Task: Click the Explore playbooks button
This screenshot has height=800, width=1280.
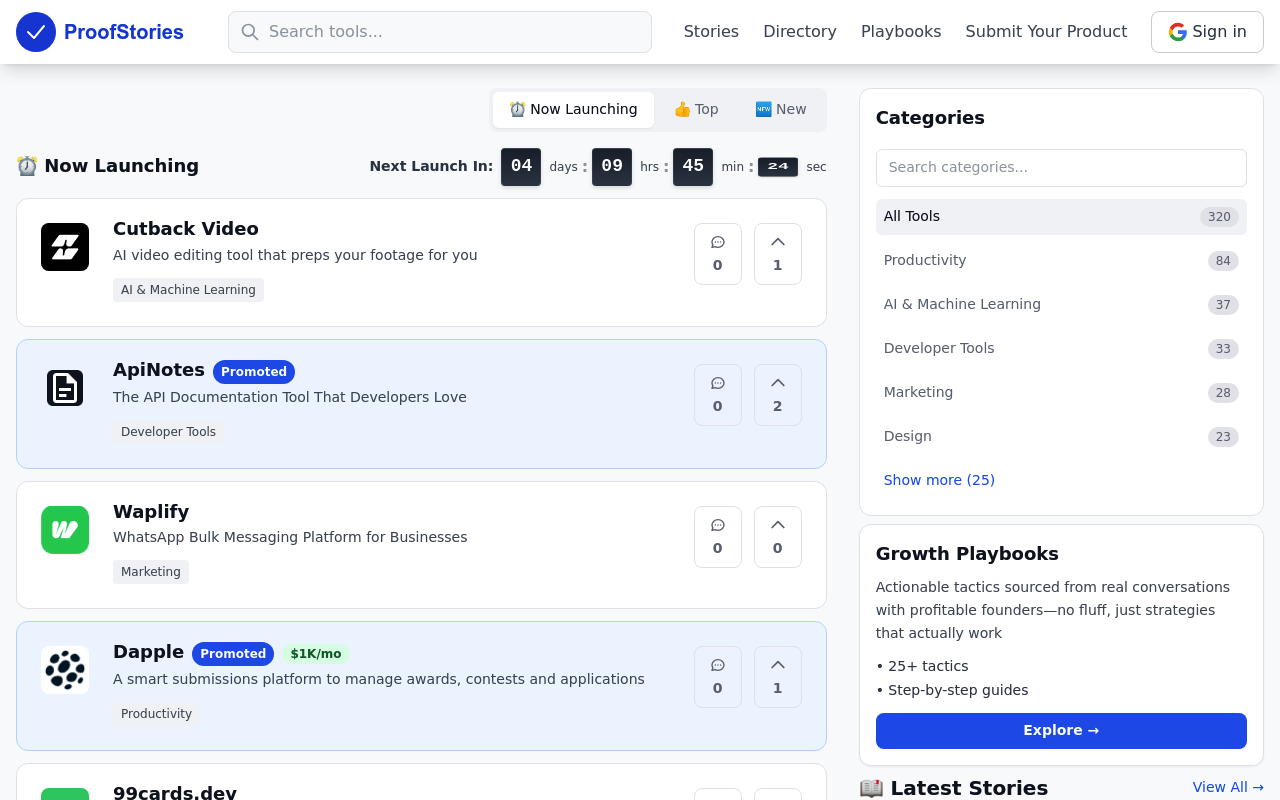Action: 1061,731
